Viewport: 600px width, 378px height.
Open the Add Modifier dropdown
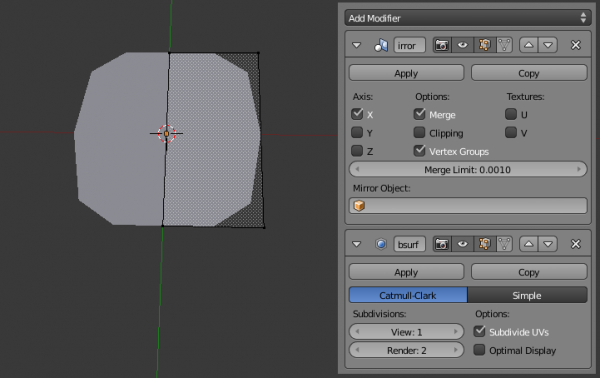click(x=468, y=18)
